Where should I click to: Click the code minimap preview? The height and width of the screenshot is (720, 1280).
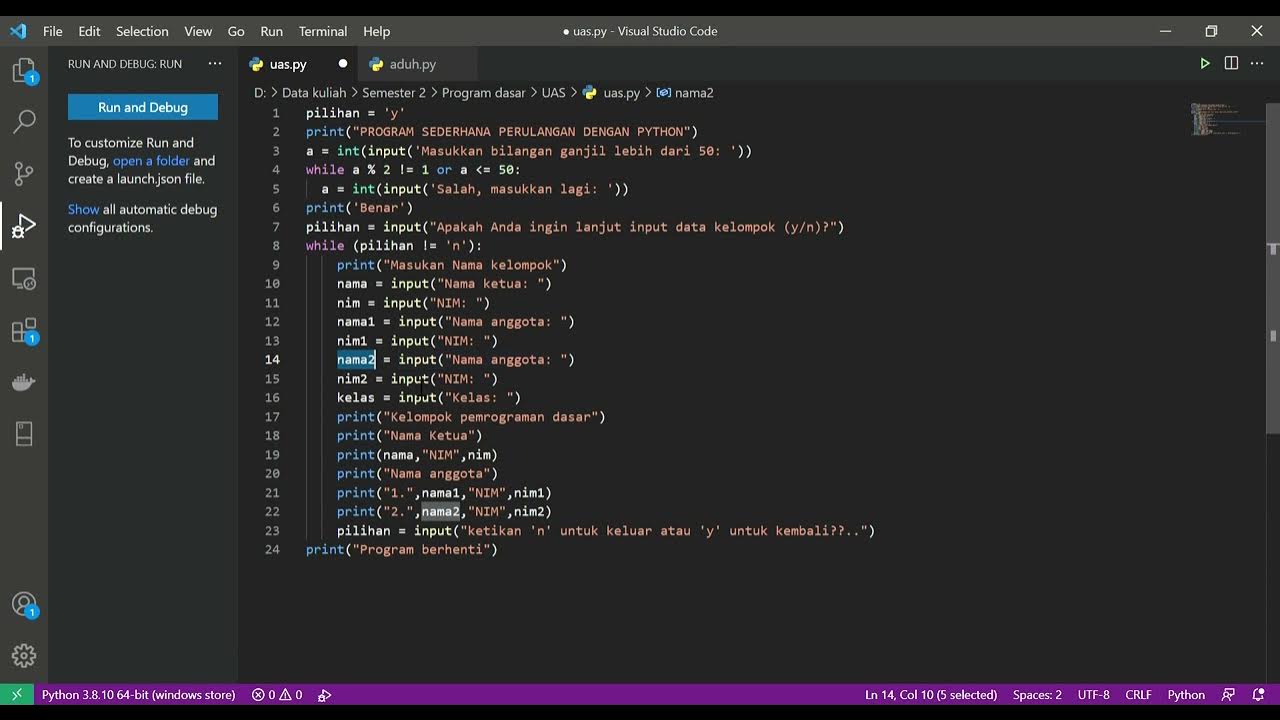pyautogui.click(x=1216, y=118)
